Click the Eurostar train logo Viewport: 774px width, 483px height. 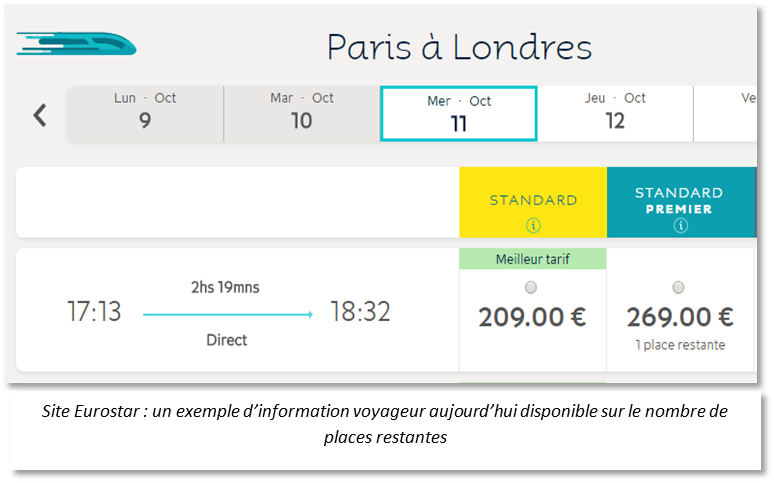point(77,44)
